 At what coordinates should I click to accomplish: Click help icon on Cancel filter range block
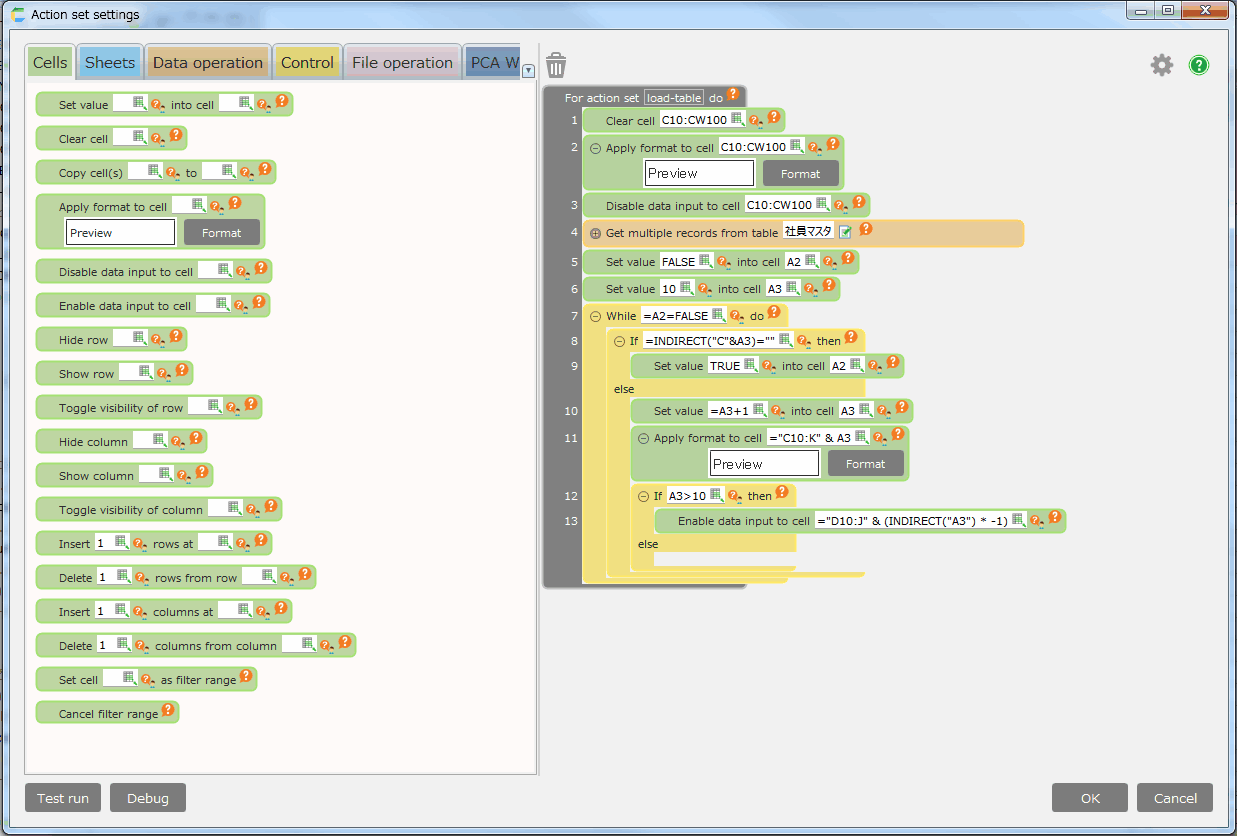coord(168,711)
